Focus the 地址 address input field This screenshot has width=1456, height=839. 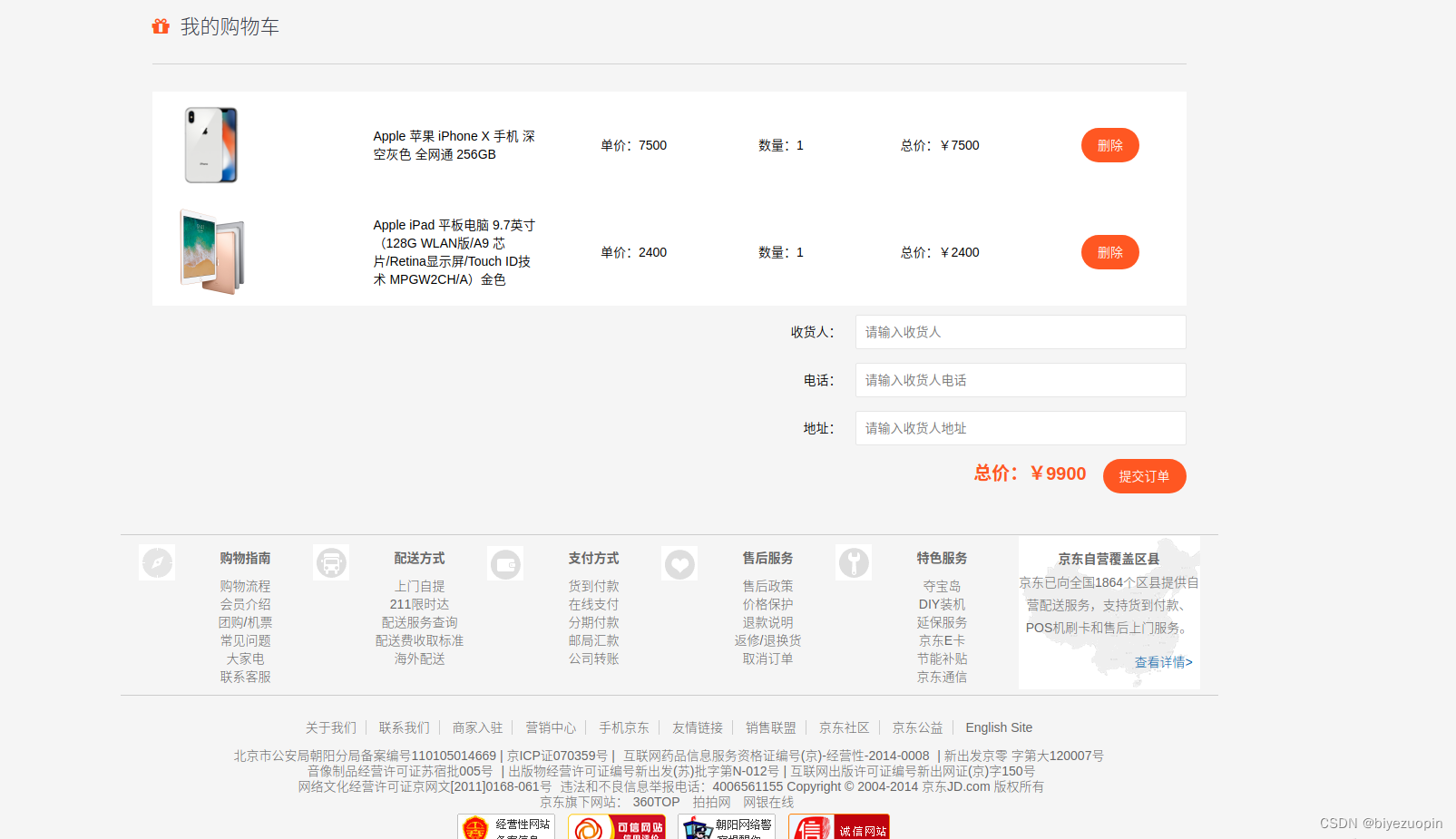click(1021, 428)
